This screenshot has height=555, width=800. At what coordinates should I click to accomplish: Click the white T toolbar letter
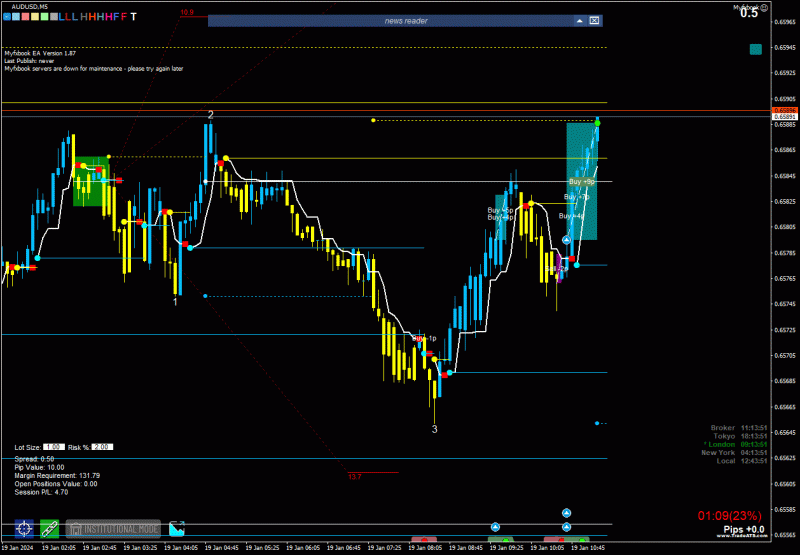(x=134, y=17)
